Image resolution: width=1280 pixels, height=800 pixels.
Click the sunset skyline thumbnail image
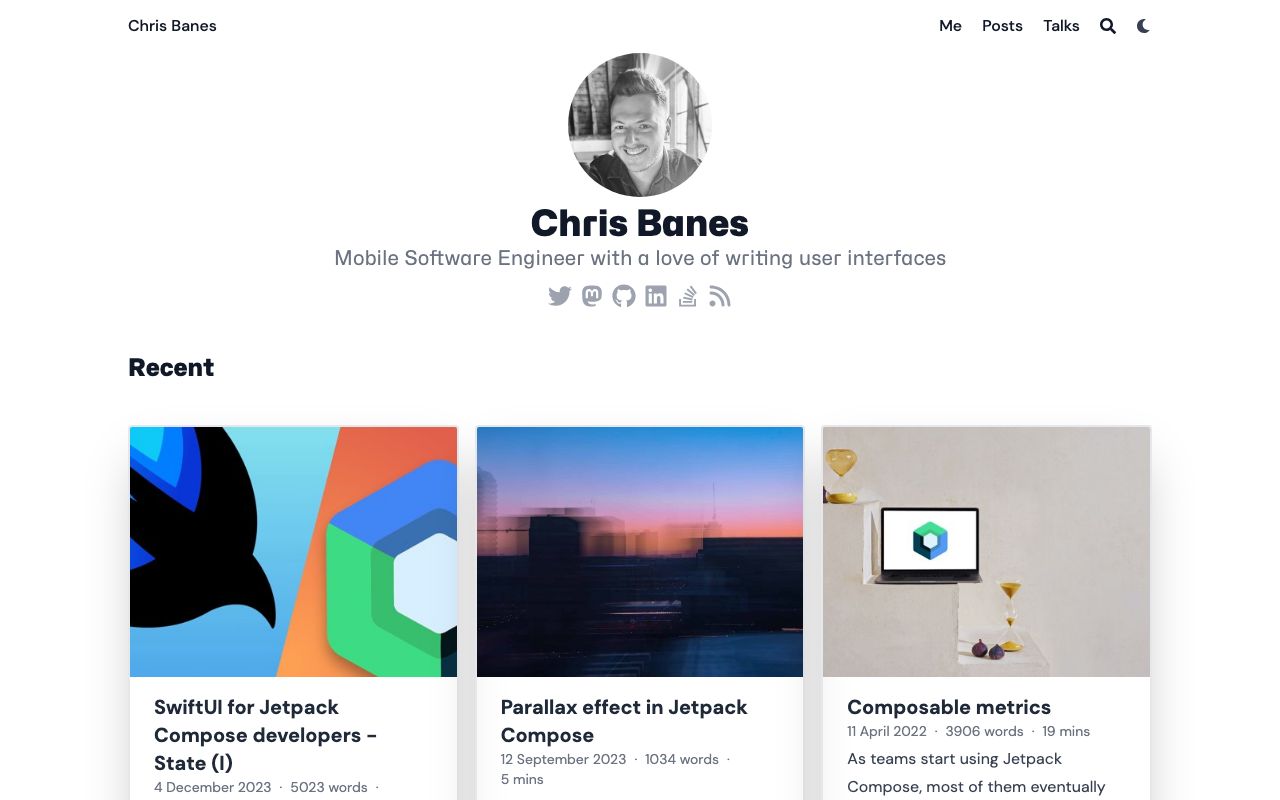coord(640,552)
